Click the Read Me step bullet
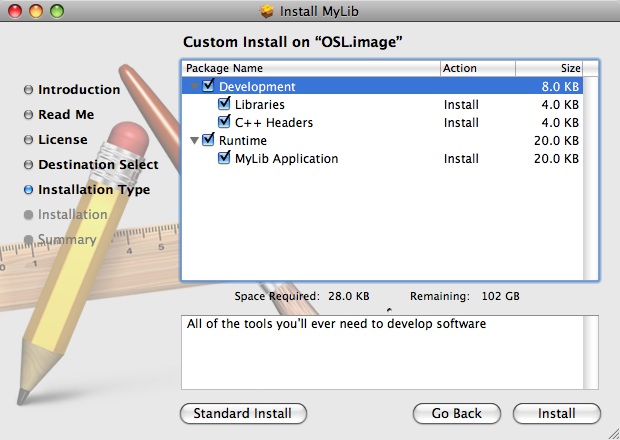 [x=28, y=115]
